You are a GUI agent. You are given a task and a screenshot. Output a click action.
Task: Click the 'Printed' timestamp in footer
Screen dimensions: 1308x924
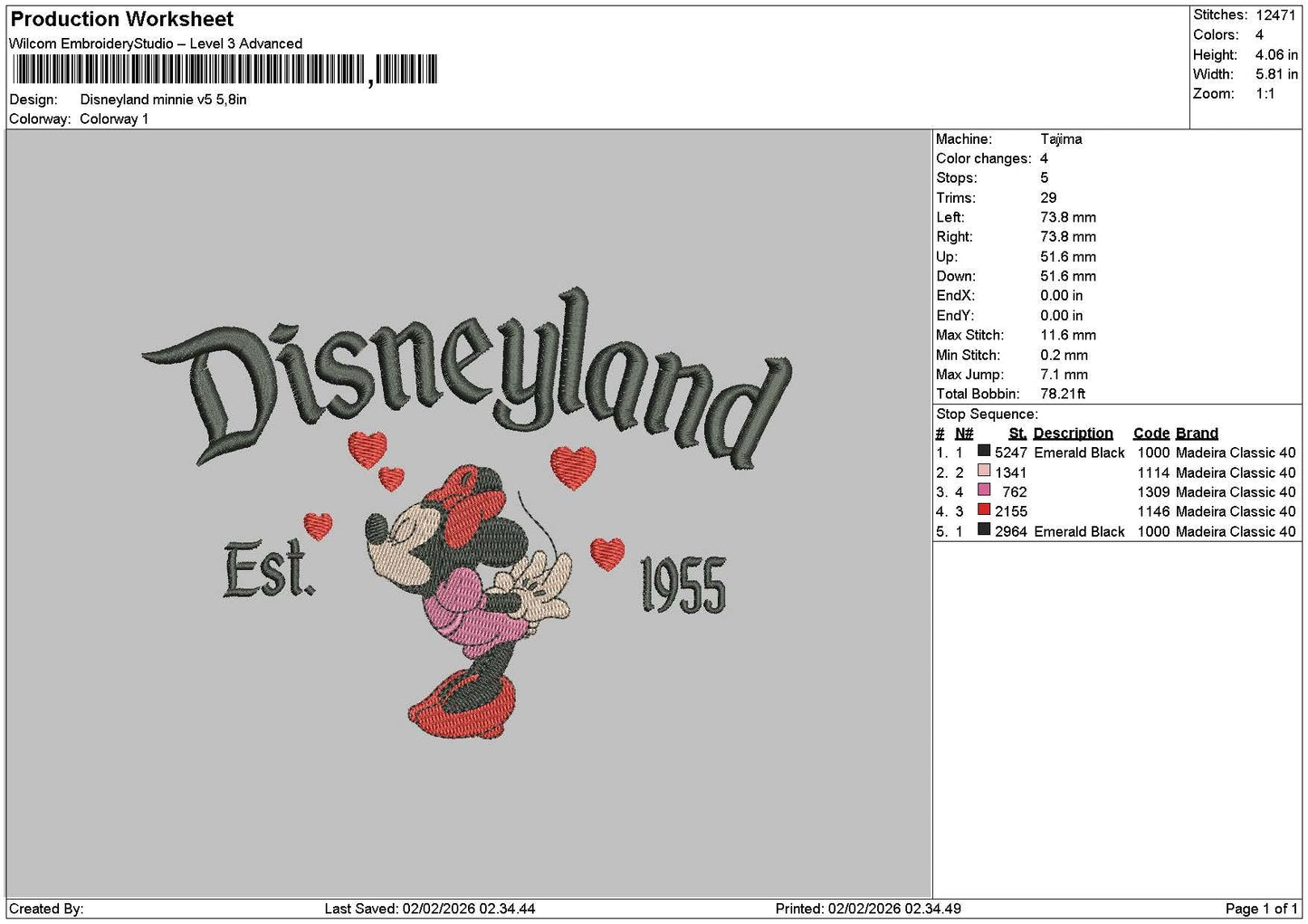tap(868, 909)
